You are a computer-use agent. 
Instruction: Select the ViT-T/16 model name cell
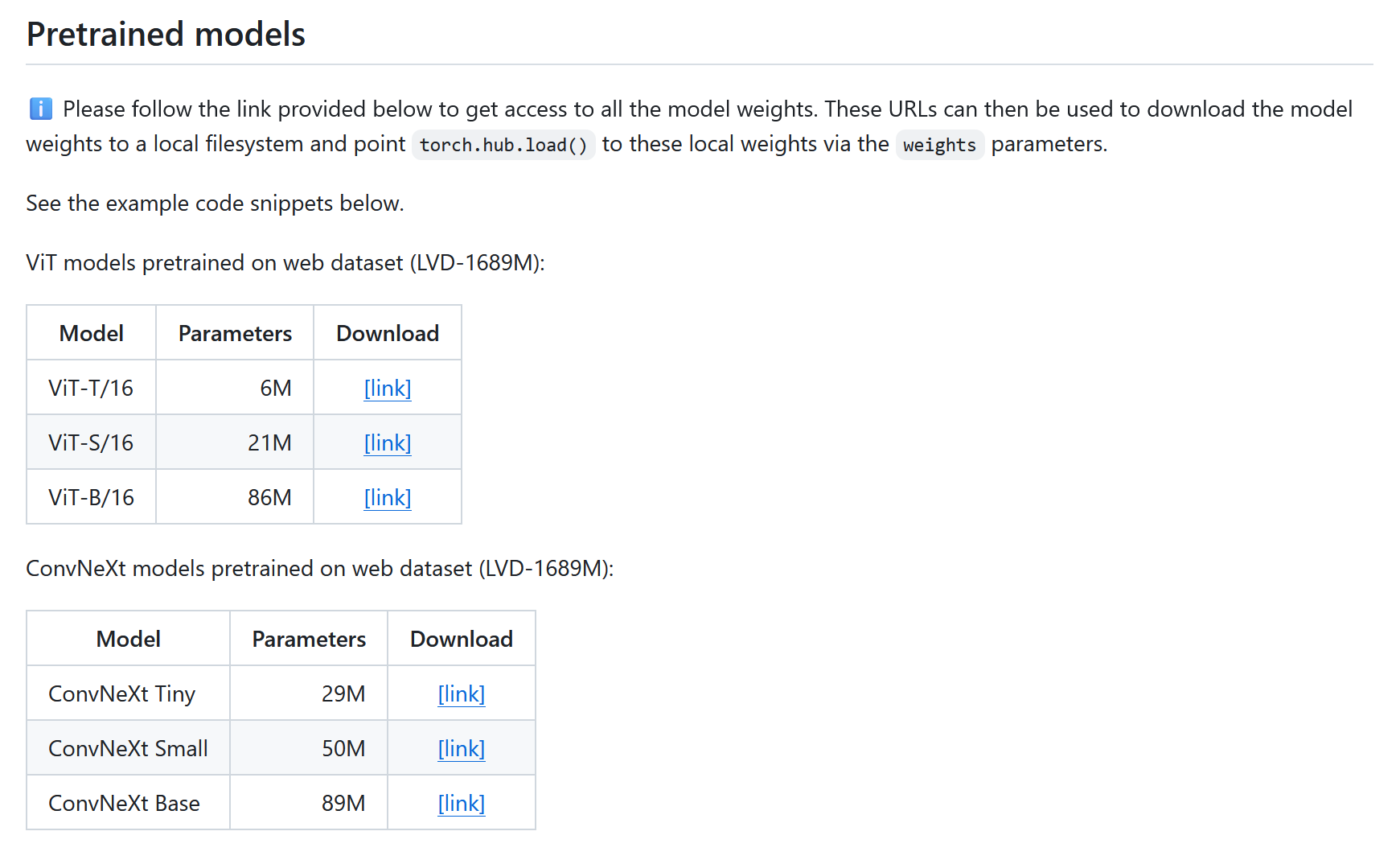coord(91,389)
